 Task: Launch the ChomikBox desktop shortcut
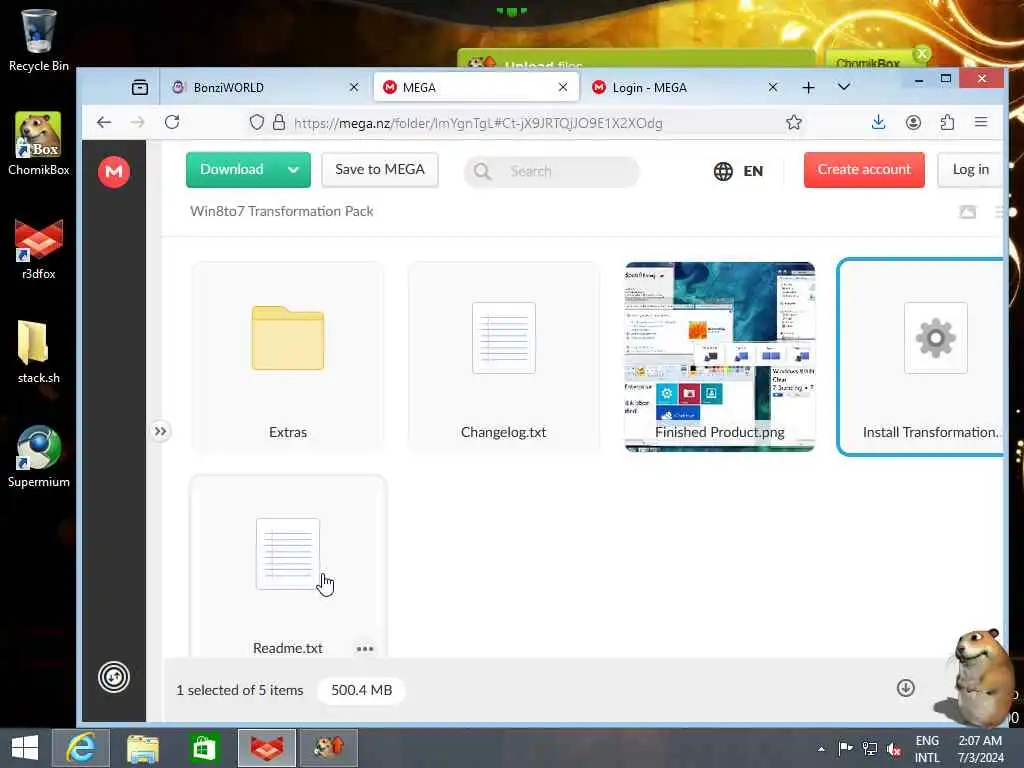coord(38,144)
